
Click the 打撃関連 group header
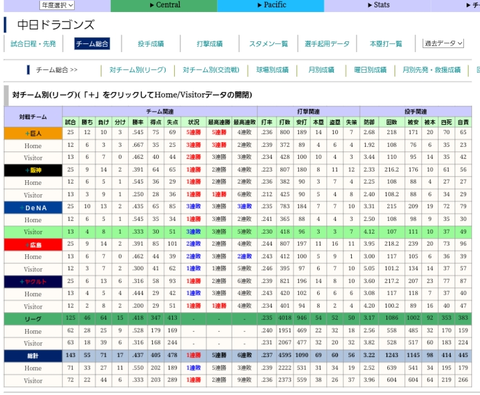click(309, 112)
